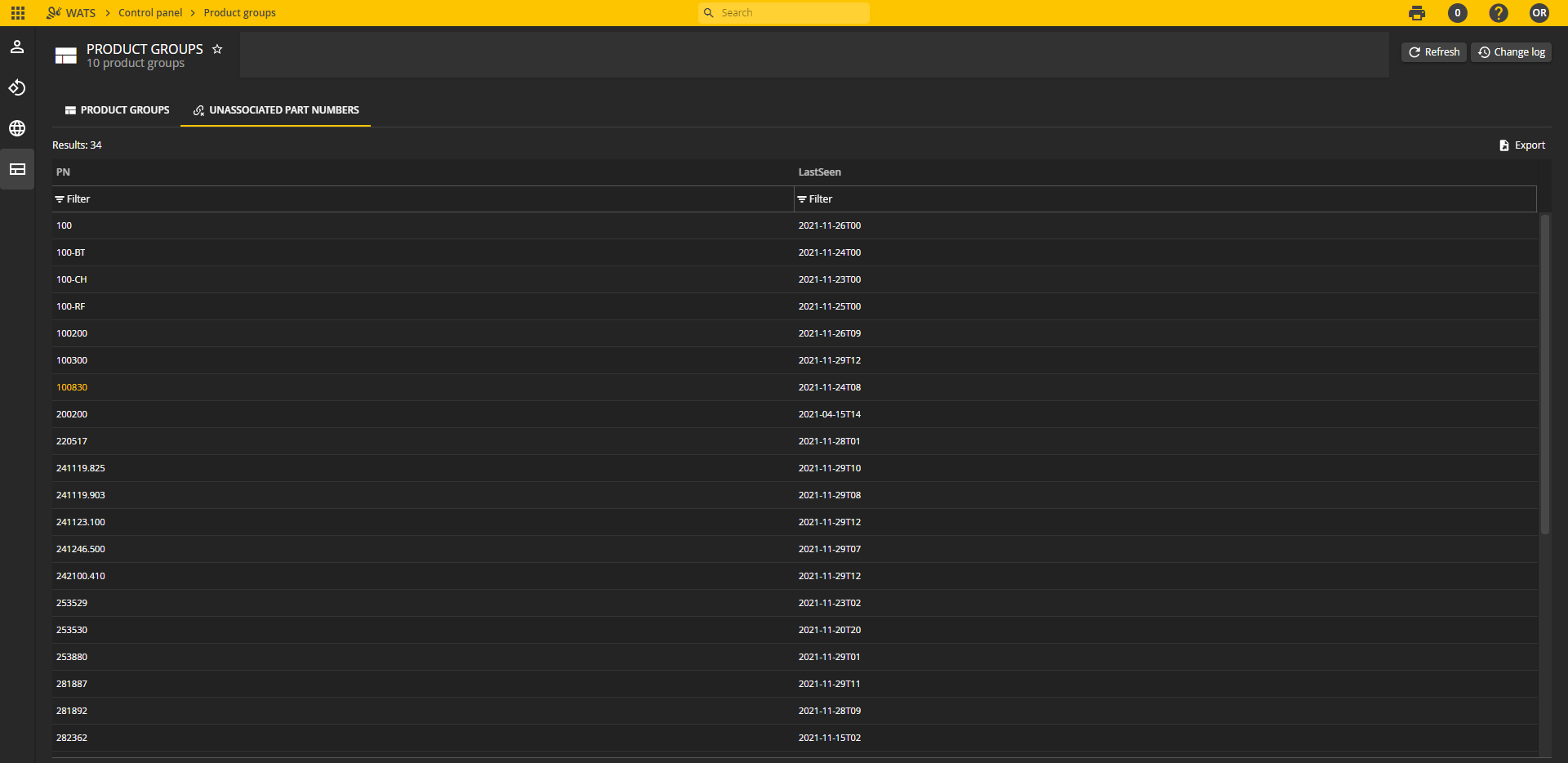Sort by the PN column header
Screen dimensions: 1568x763
click(x=63, y=172)
